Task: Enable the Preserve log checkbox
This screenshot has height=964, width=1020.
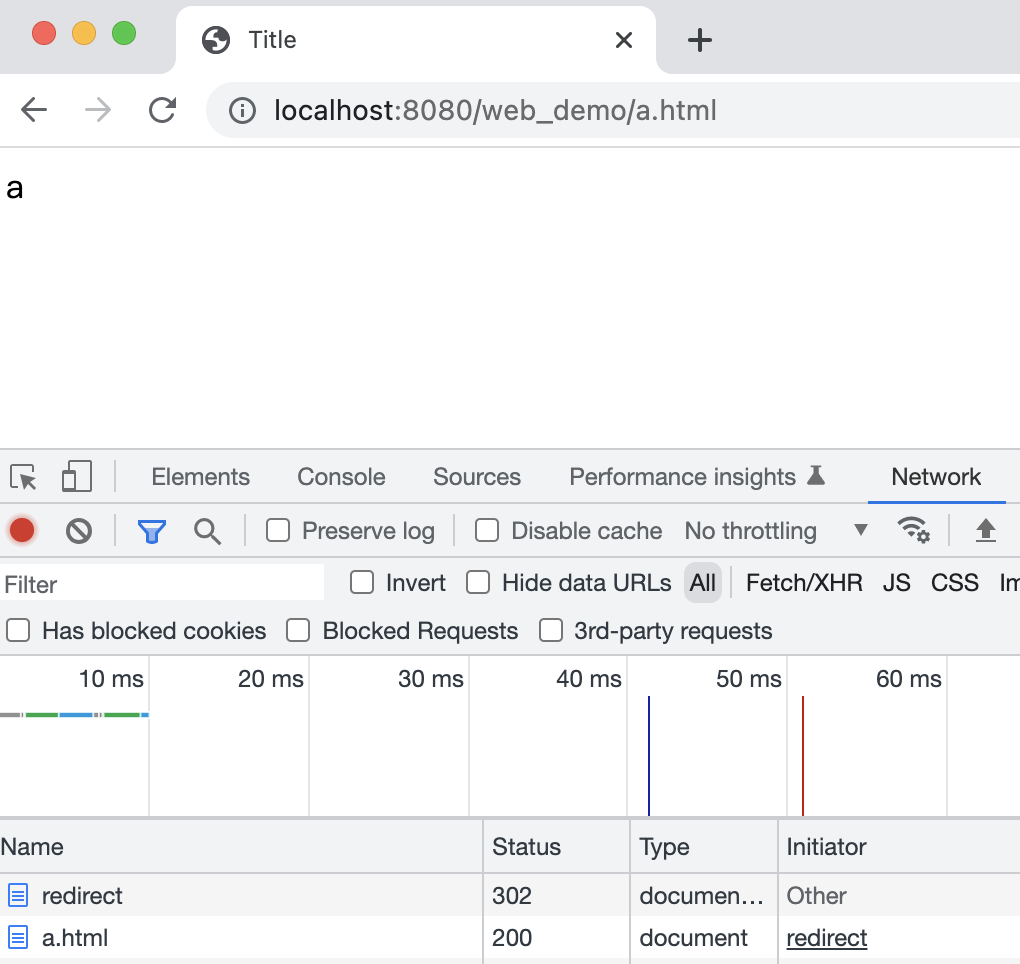Action: (x=278, y=531)
